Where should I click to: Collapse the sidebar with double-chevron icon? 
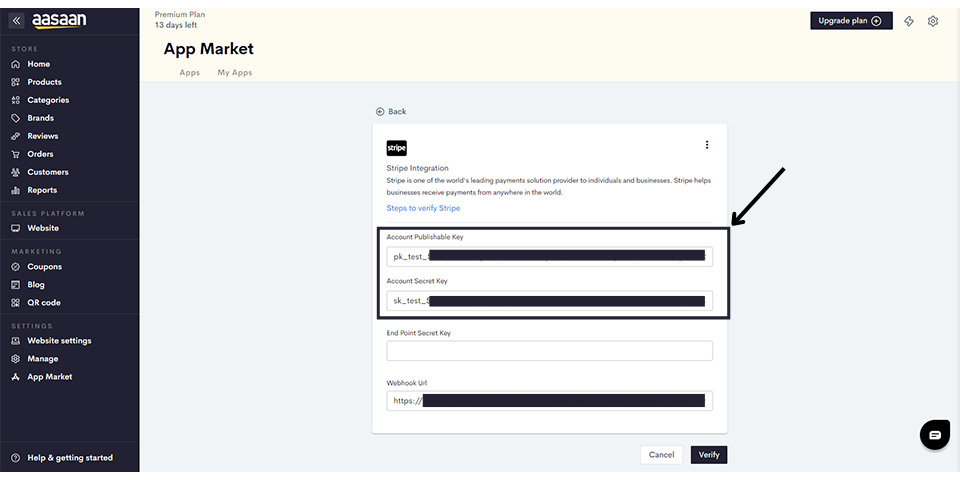click(x=16, y=20)
